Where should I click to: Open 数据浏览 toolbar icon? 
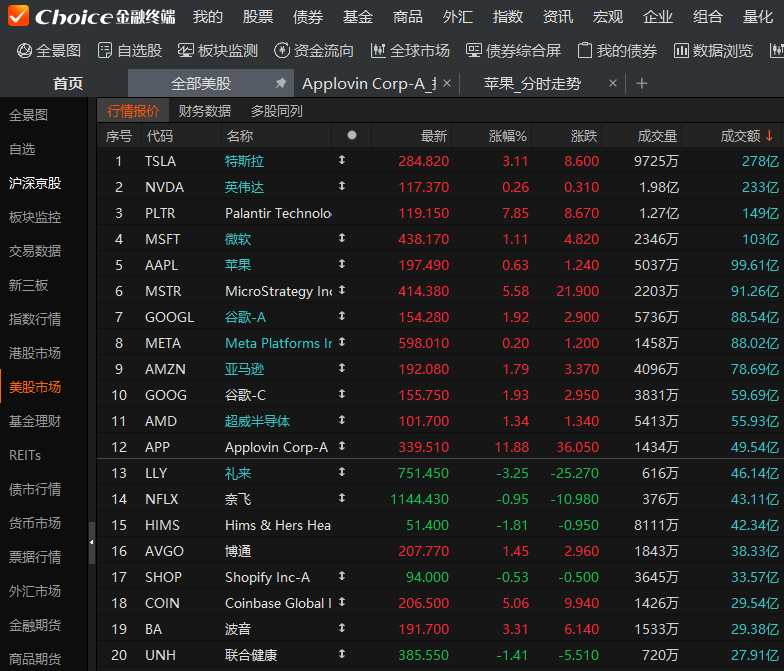pos(681,50)
